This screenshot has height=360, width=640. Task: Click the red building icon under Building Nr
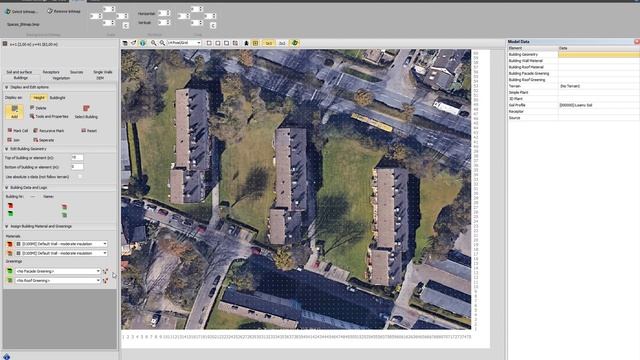click(x=10, y=206)
